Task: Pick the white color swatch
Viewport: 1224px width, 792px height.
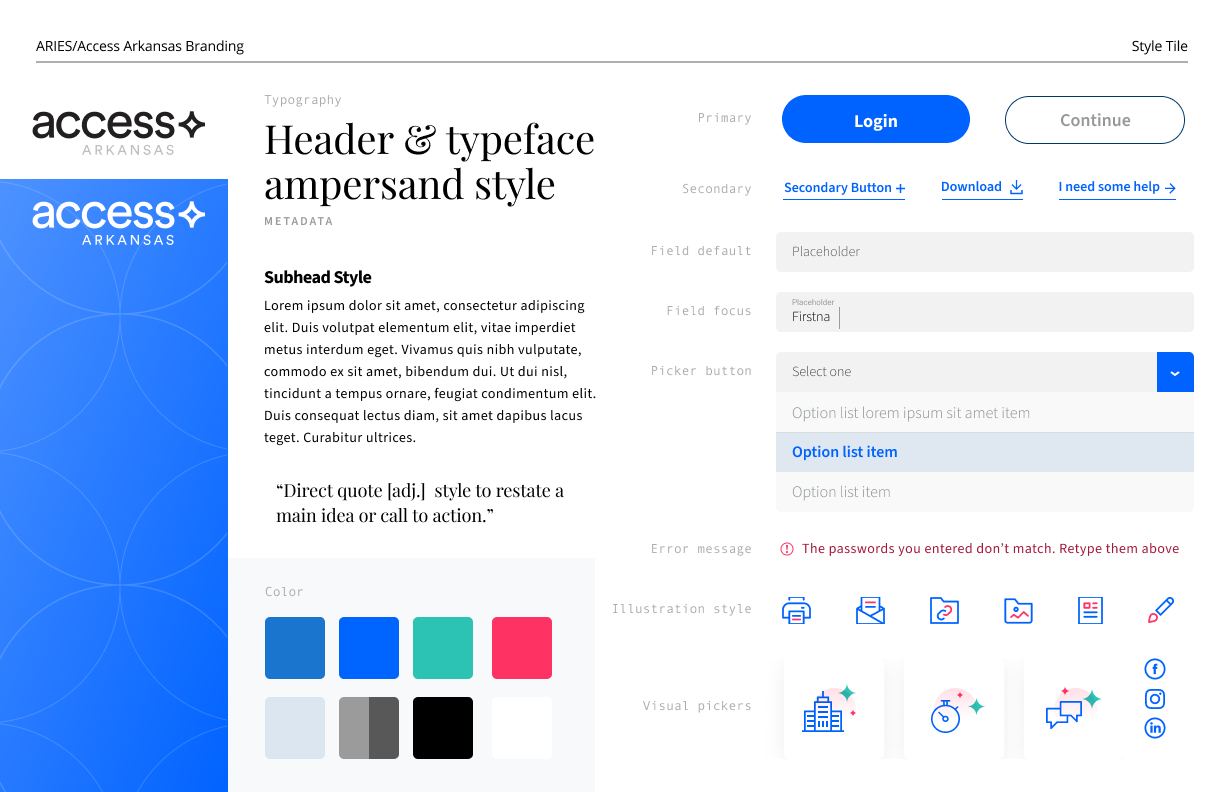Action: [522, 728]
